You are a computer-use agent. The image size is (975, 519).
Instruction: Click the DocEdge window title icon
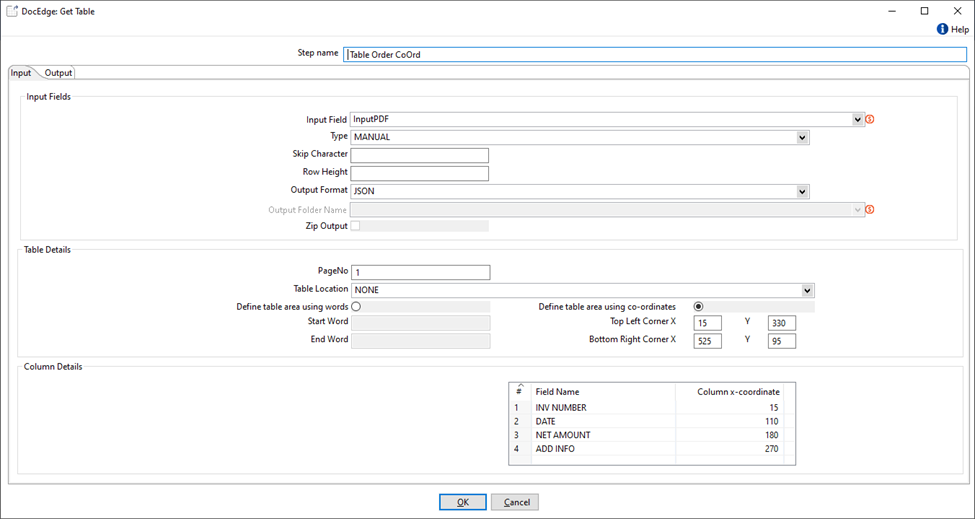click(12, 11)
